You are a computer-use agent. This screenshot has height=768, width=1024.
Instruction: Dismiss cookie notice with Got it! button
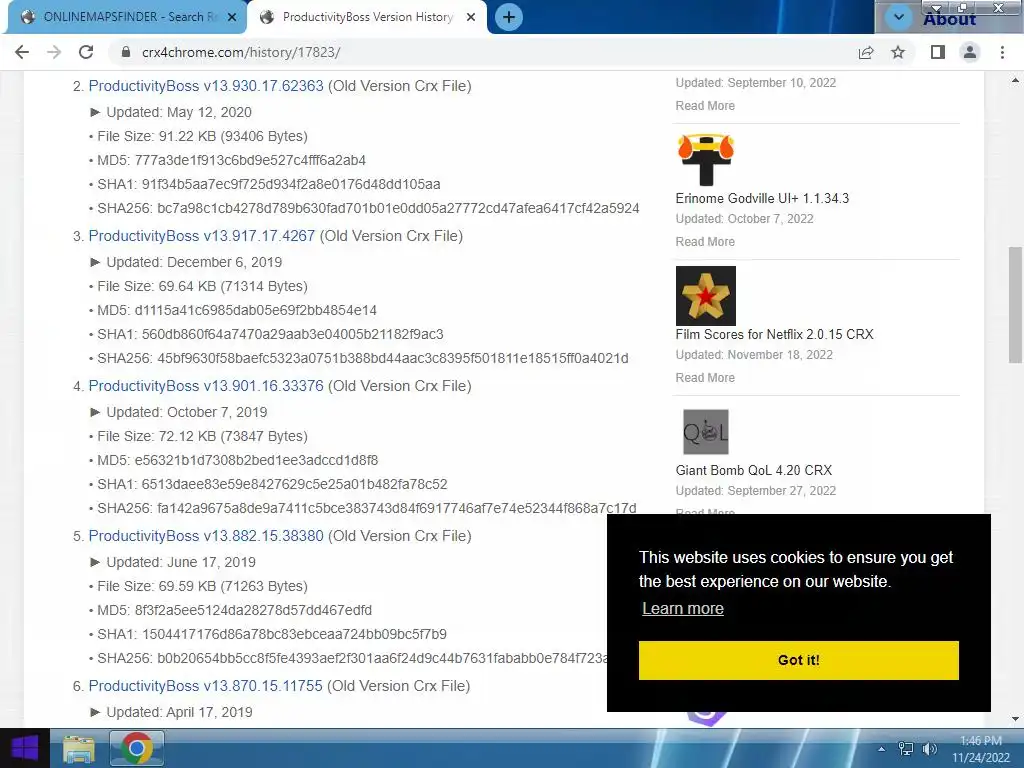click(799, 660)
